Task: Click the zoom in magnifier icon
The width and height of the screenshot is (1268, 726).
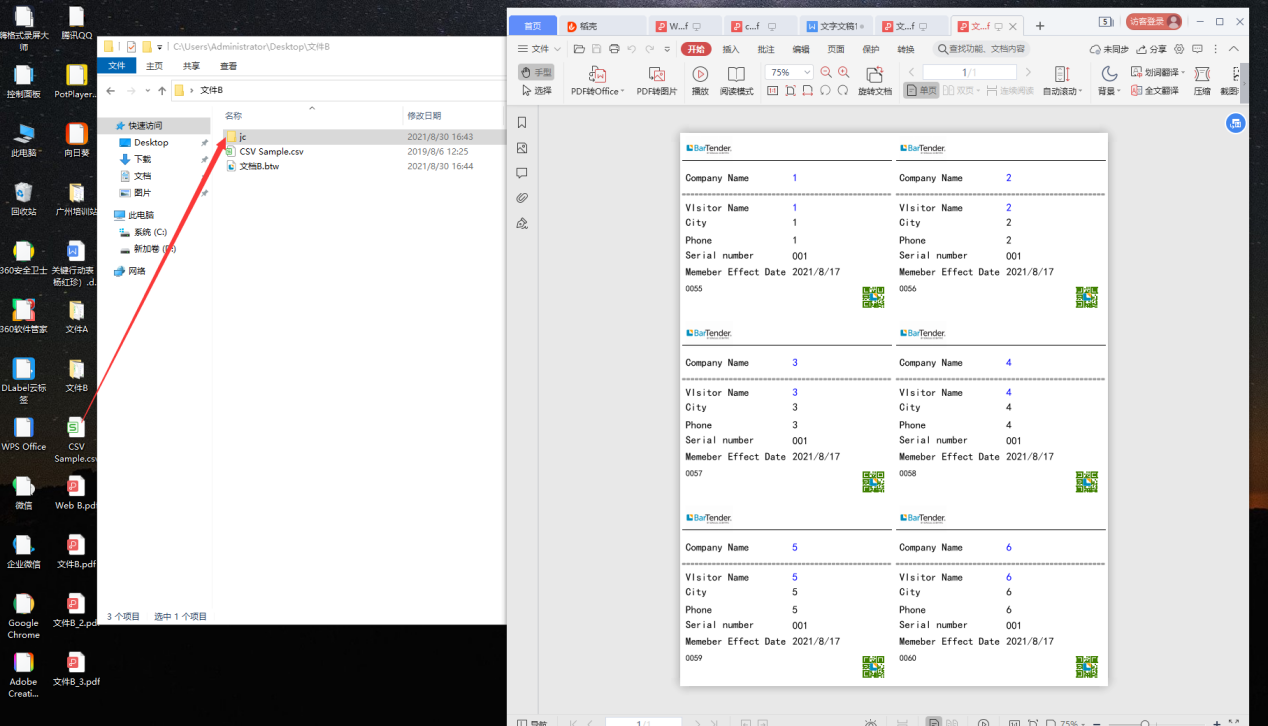Action: click(x=844, y=72)
